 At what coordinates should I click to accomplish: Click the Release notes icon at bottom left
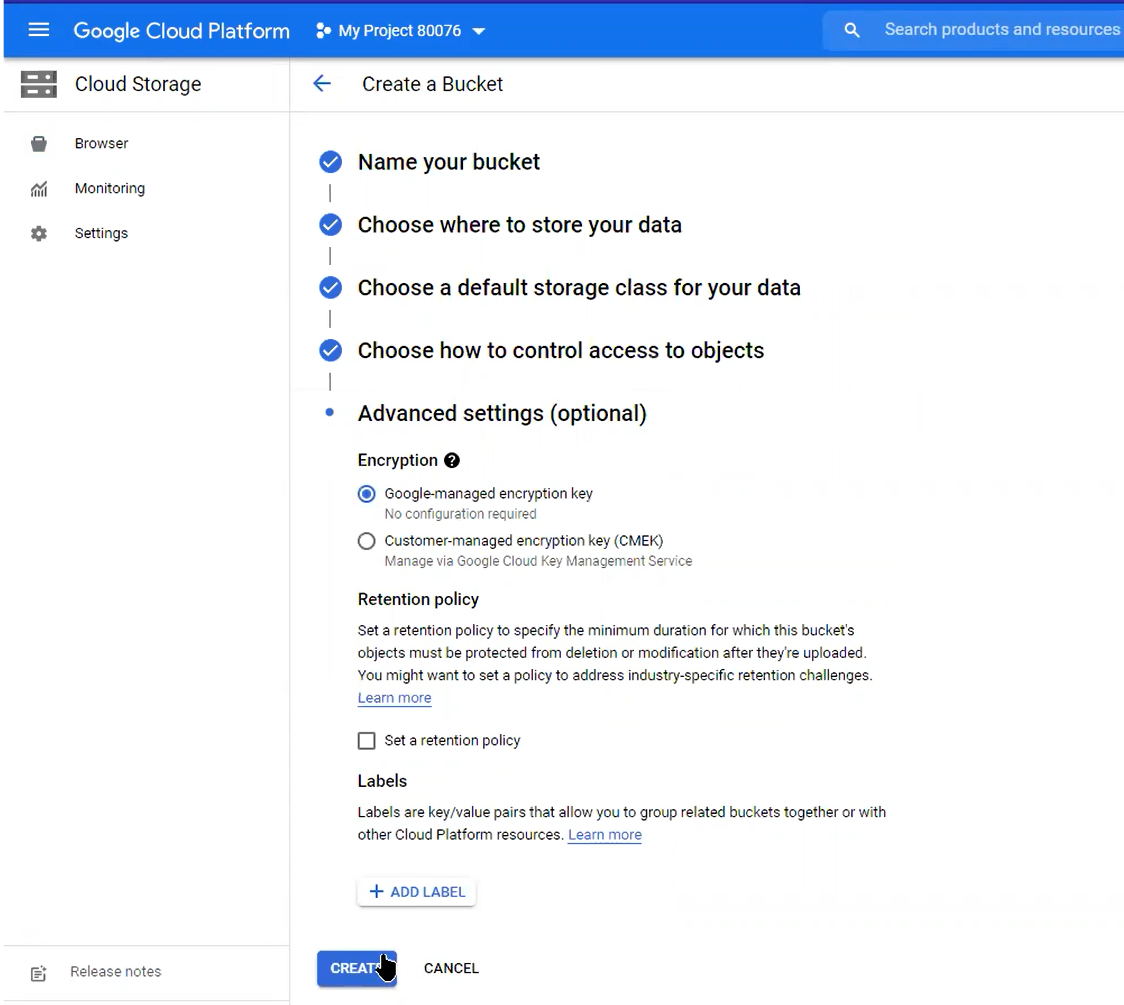pyautogui.click(x=38, y=972)
